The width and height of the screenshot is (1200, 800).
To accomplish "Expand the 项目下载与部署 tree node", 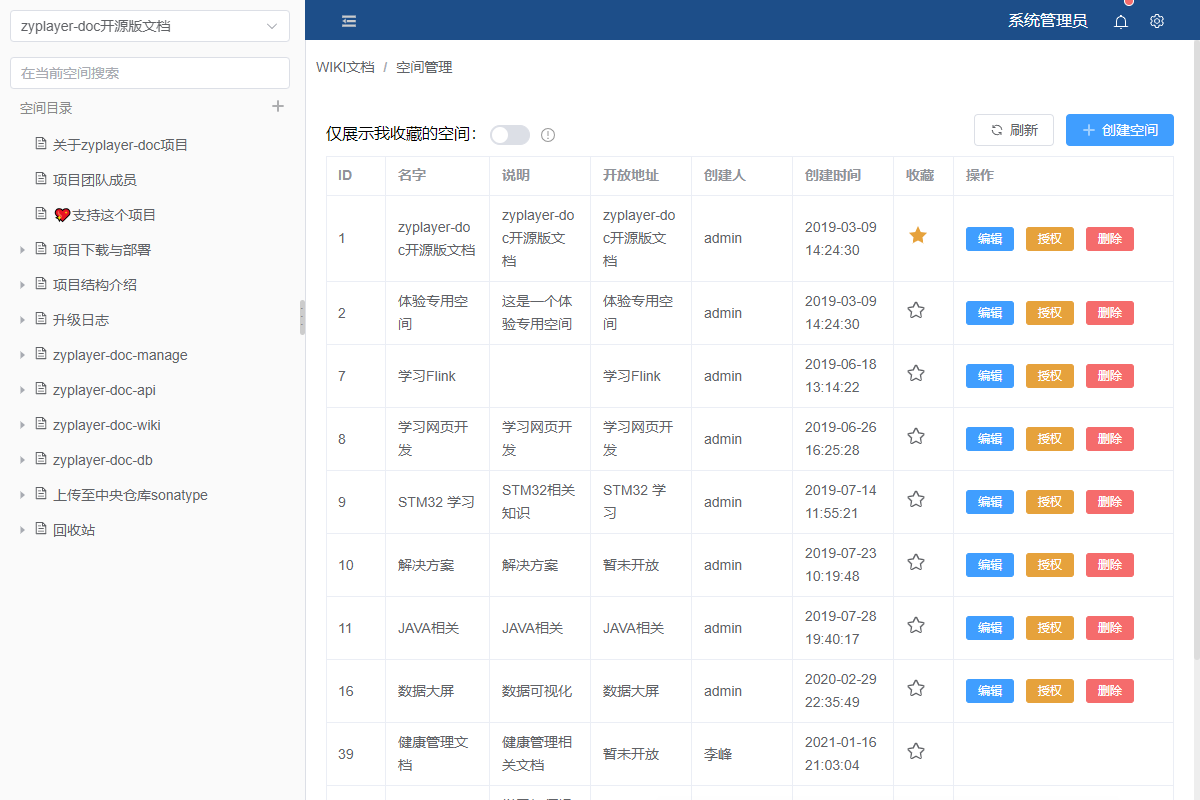I will coord(23,250).
